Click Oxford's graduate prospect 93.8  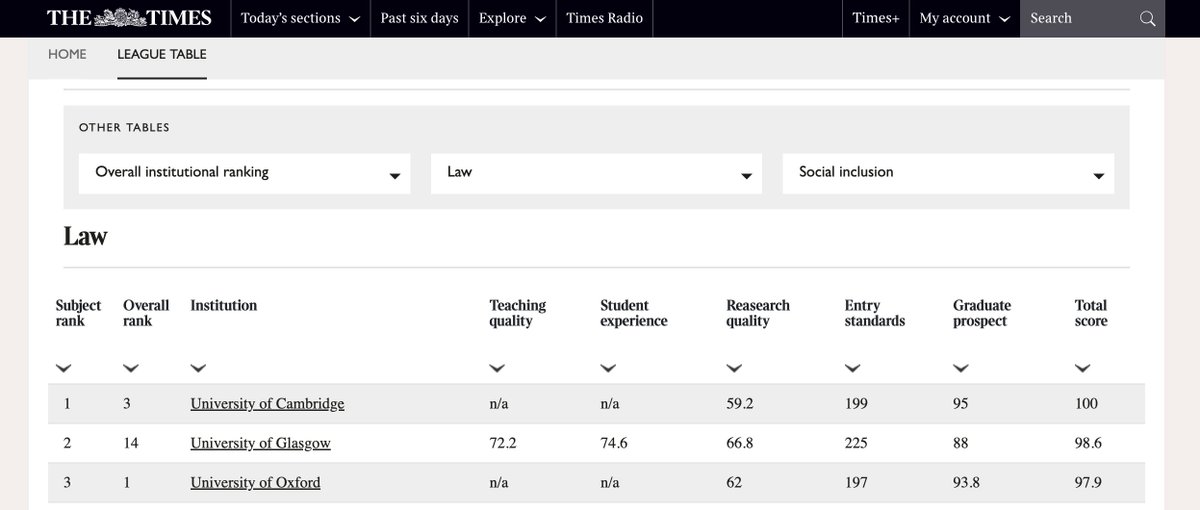point(967,482)
